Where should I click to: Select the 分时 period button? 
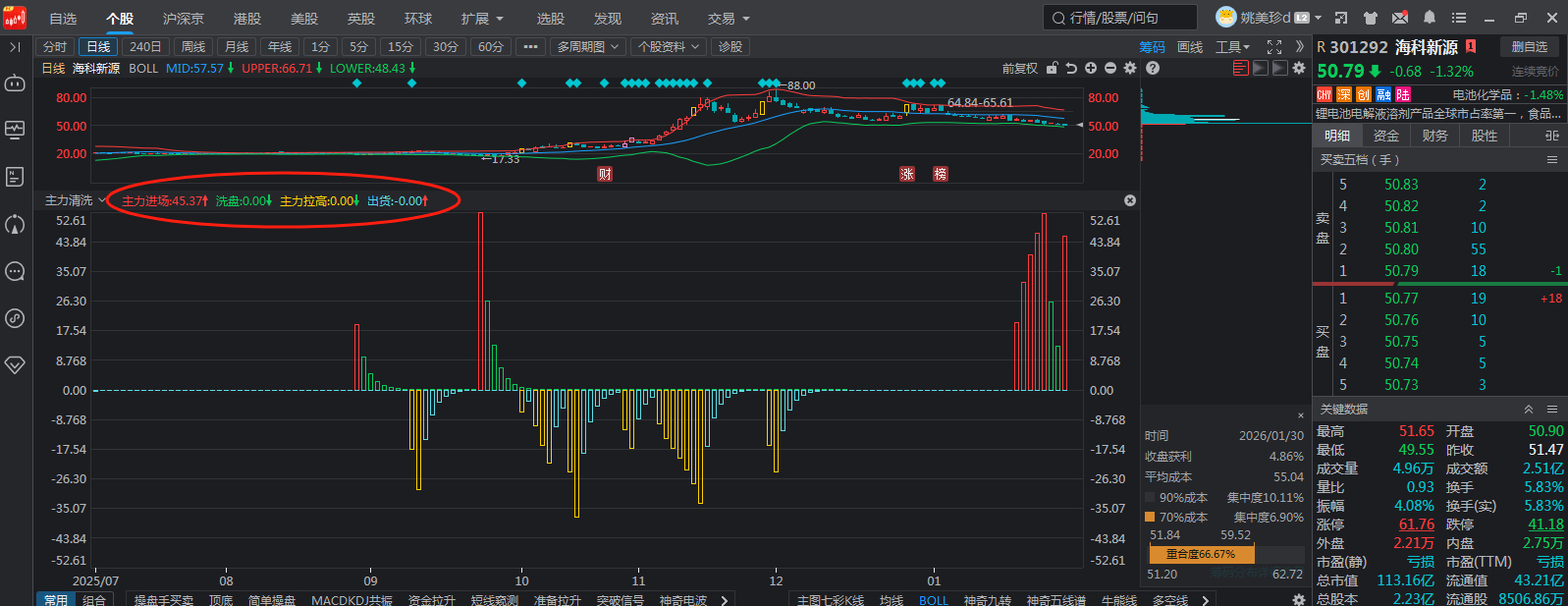click(55, 47)
